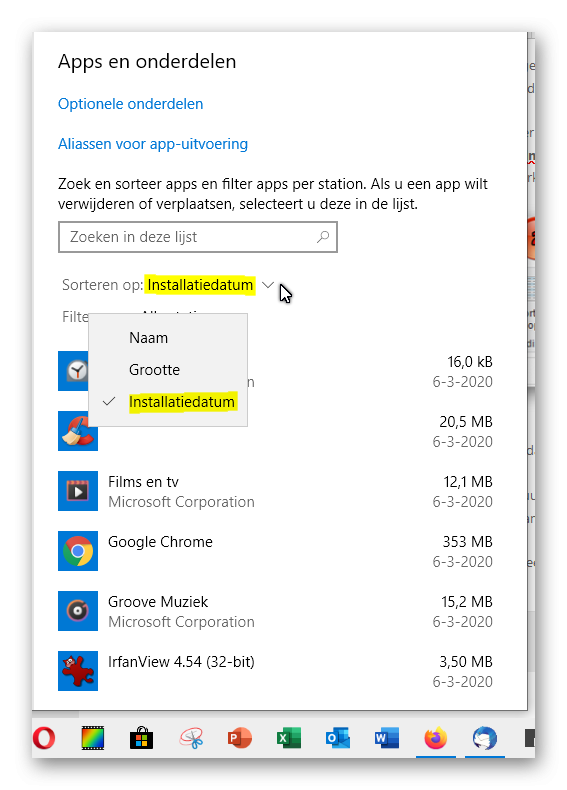Open Snipping Tool in taskbar

(191, 738)
